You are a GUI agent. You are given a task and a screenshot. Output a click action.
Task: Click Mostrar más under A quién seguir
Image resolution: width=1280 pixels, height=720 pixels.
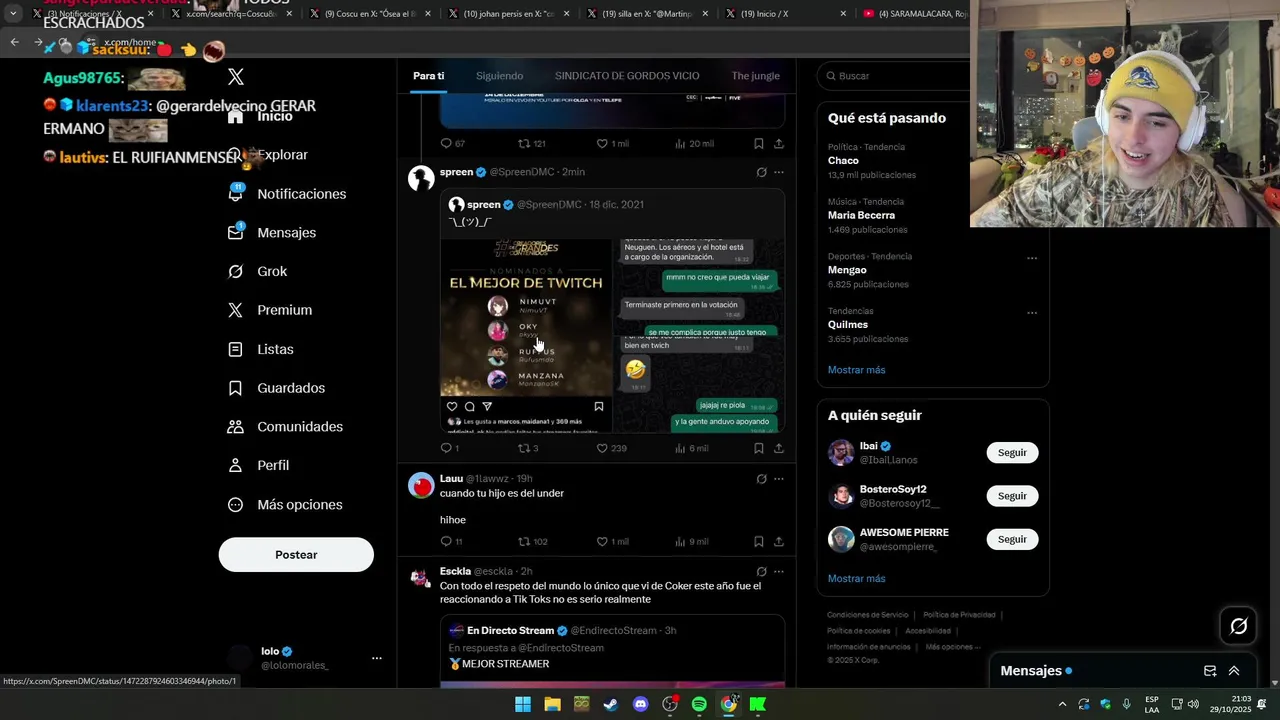click(x=856, y=579)
